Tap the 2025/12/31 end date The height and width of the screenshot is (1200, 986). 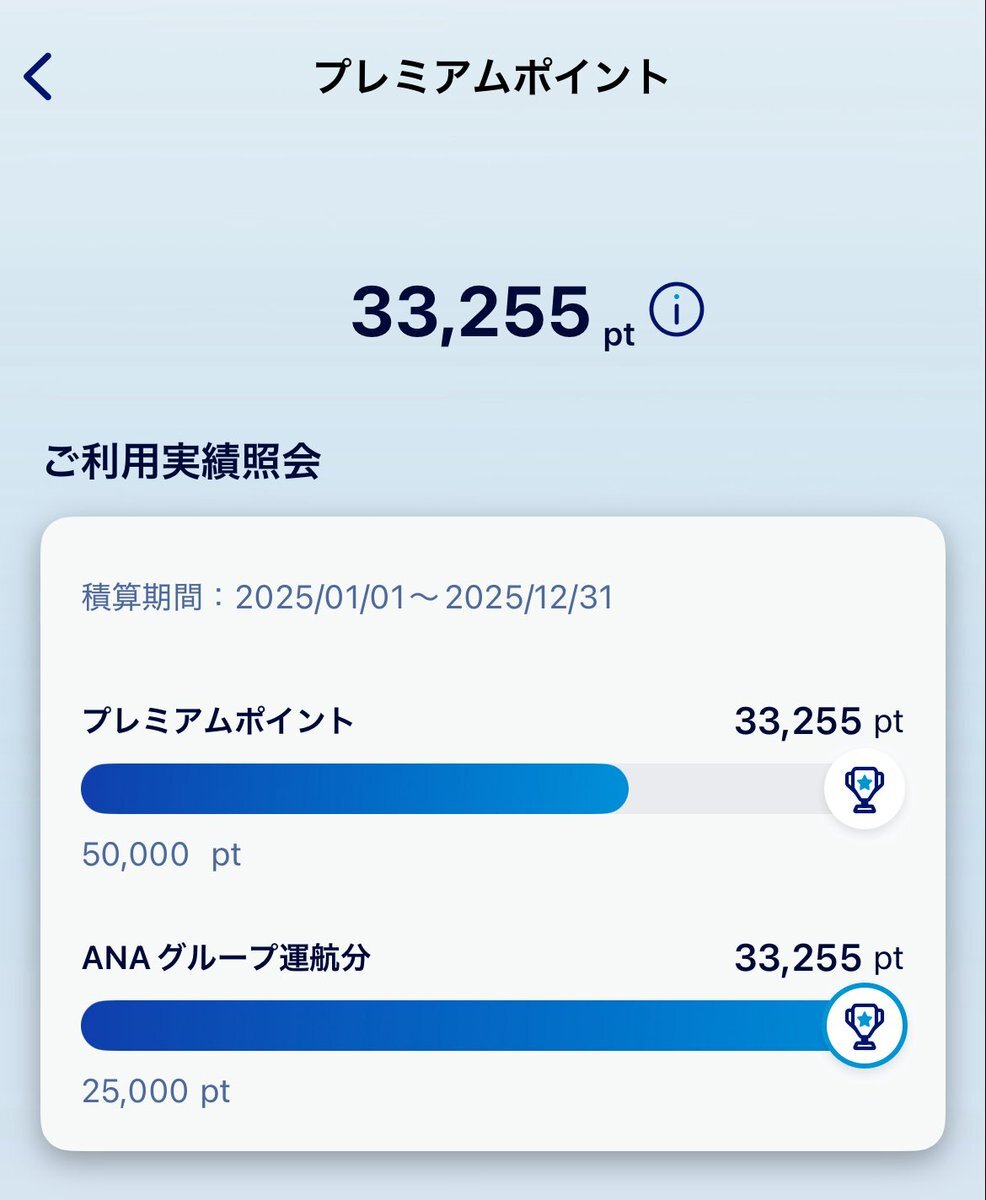pyautogui.click(x=529, y=598)
